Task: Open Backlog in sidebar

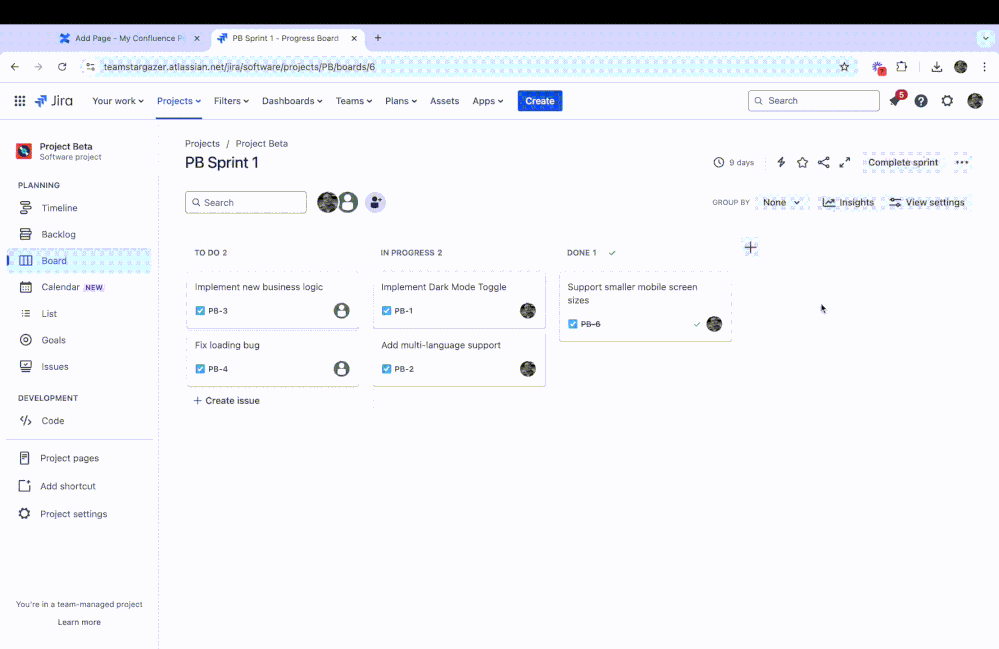Action: pos(79,234)
